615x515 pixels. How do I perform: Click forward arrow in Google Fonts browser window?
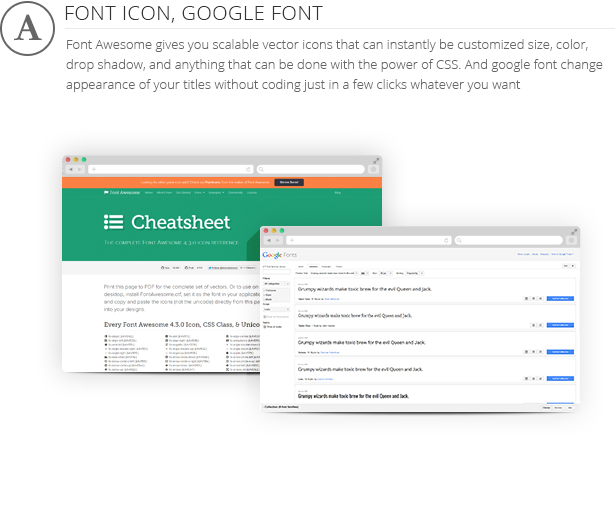[x=278, y=240]
